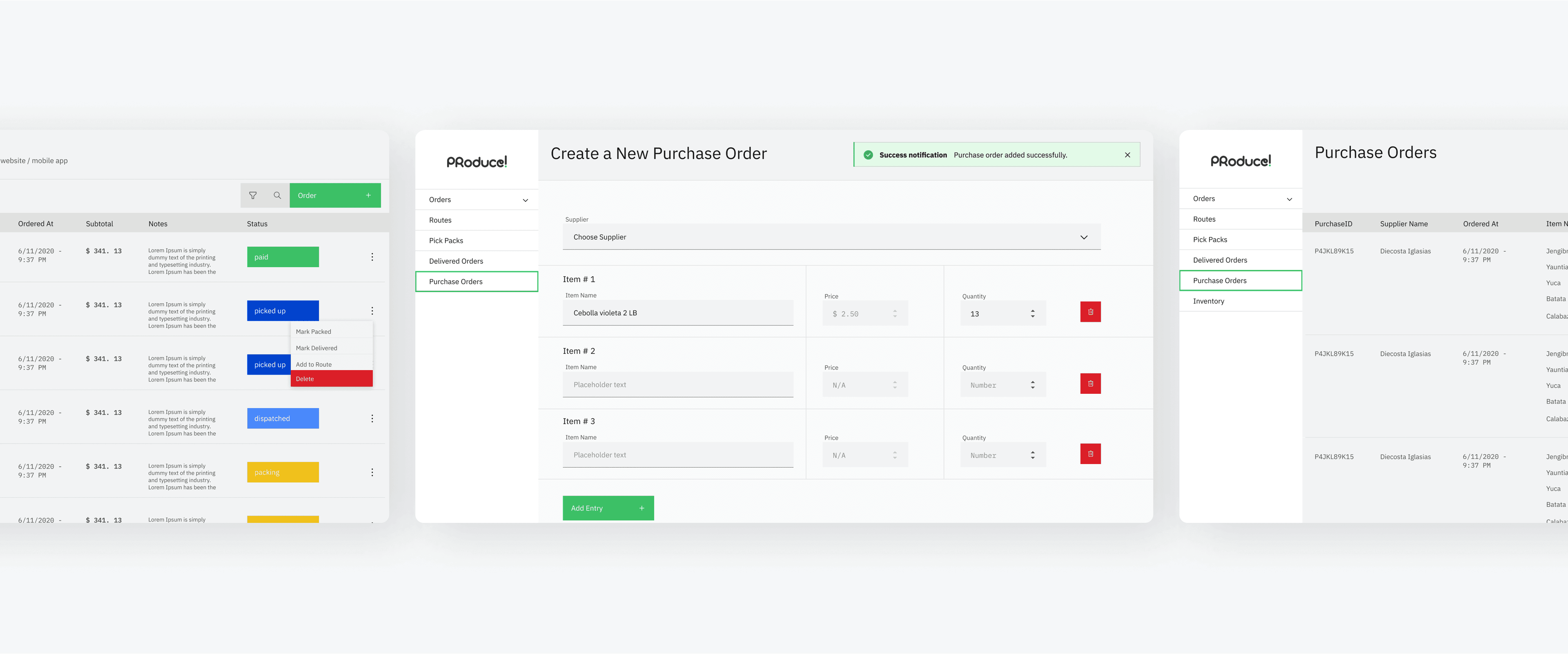Image resolution: width=1568 pixels, height=654 pixels.
Task: Choose Mark Packed in context menu
Action: (332, 332)
